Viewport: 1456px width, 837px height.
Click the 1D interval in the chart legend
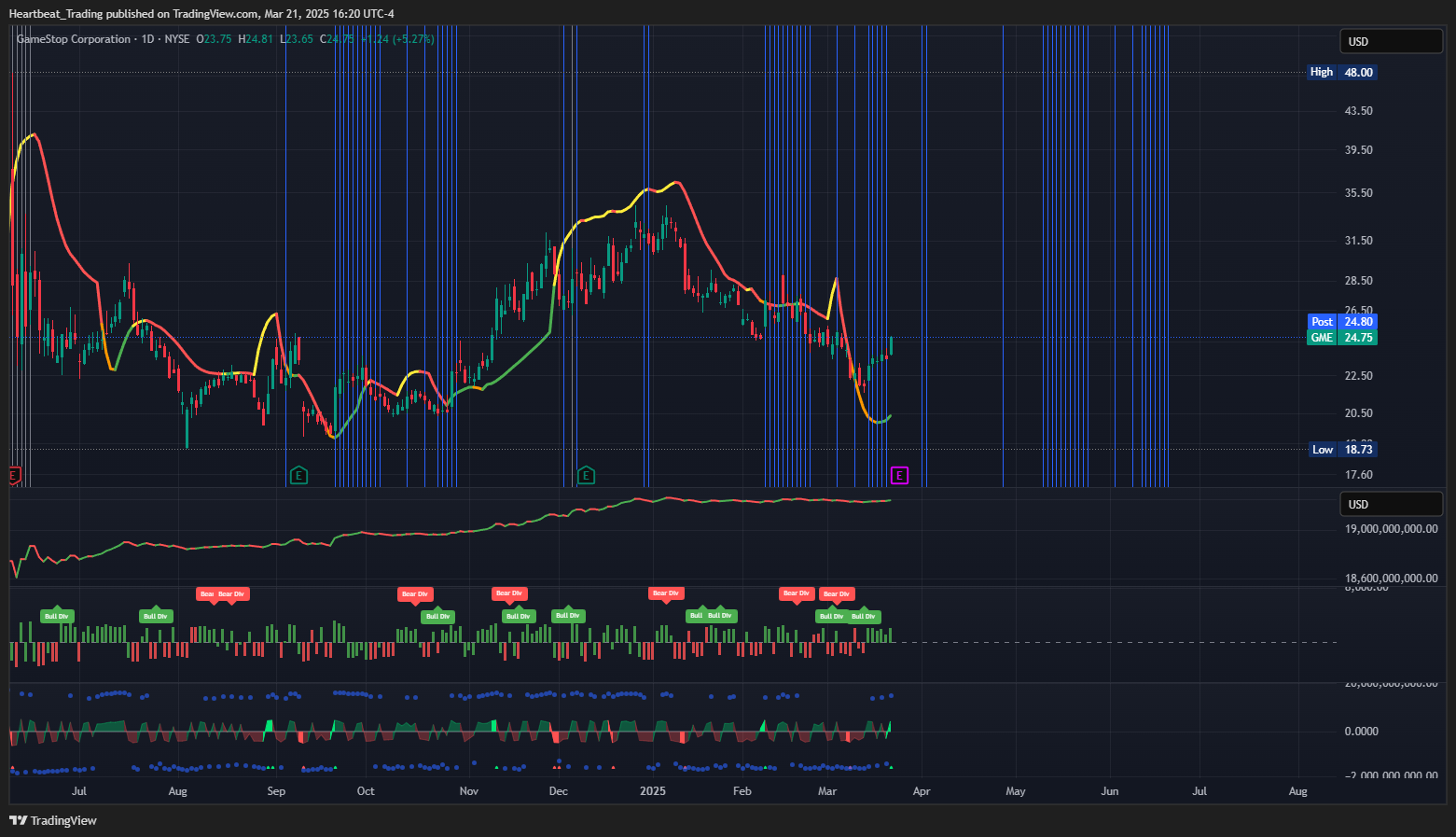click(x=147, y=39)
